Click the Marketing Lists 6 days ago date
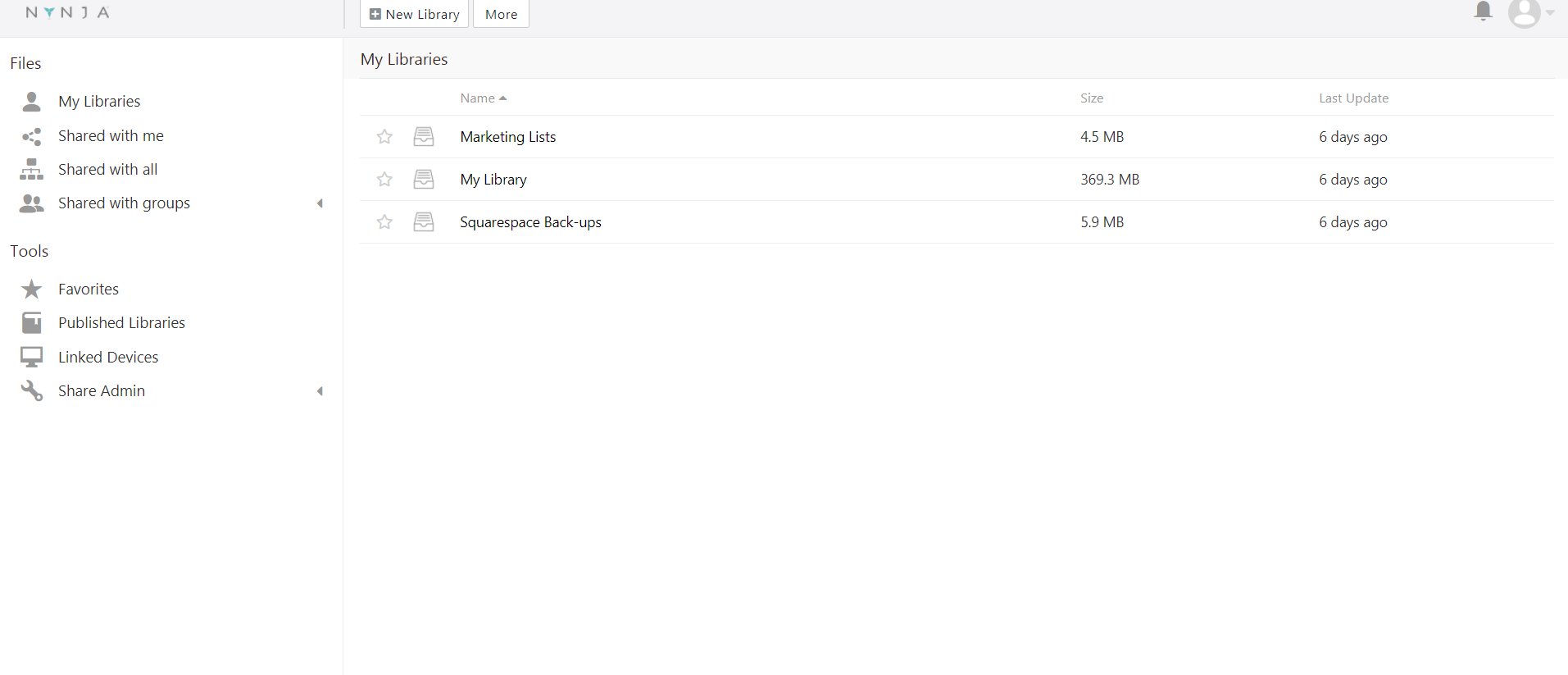1568x675 pixels. pos(1353,137)
